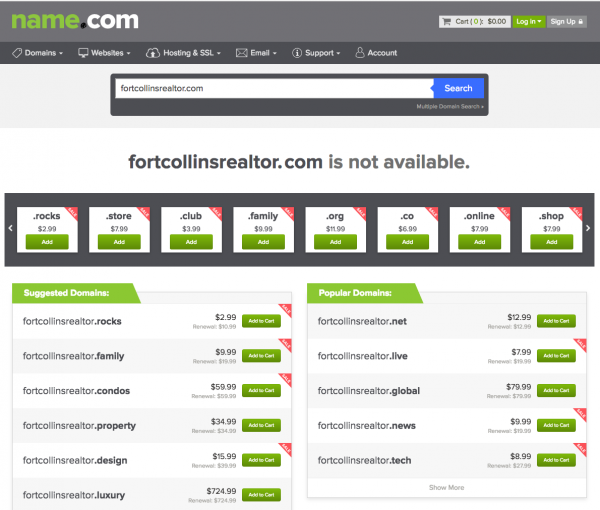Click the .org tile label
The width and height of the screenshot is (600, 510).
click(335, 216)
